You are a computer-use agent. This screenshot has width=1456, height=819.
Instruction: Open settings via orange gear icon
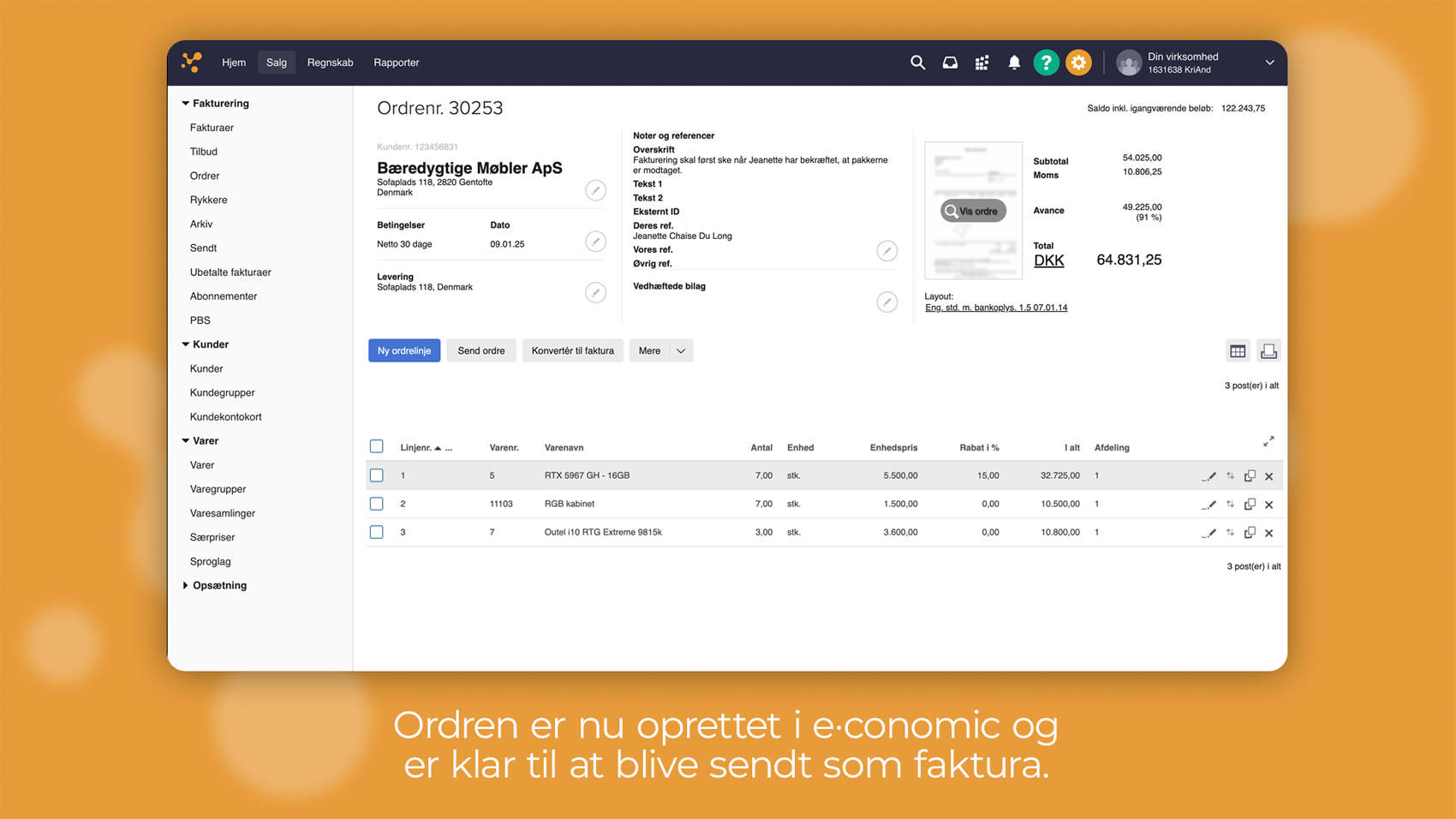pyautogui.click(x=1078, y=63)
